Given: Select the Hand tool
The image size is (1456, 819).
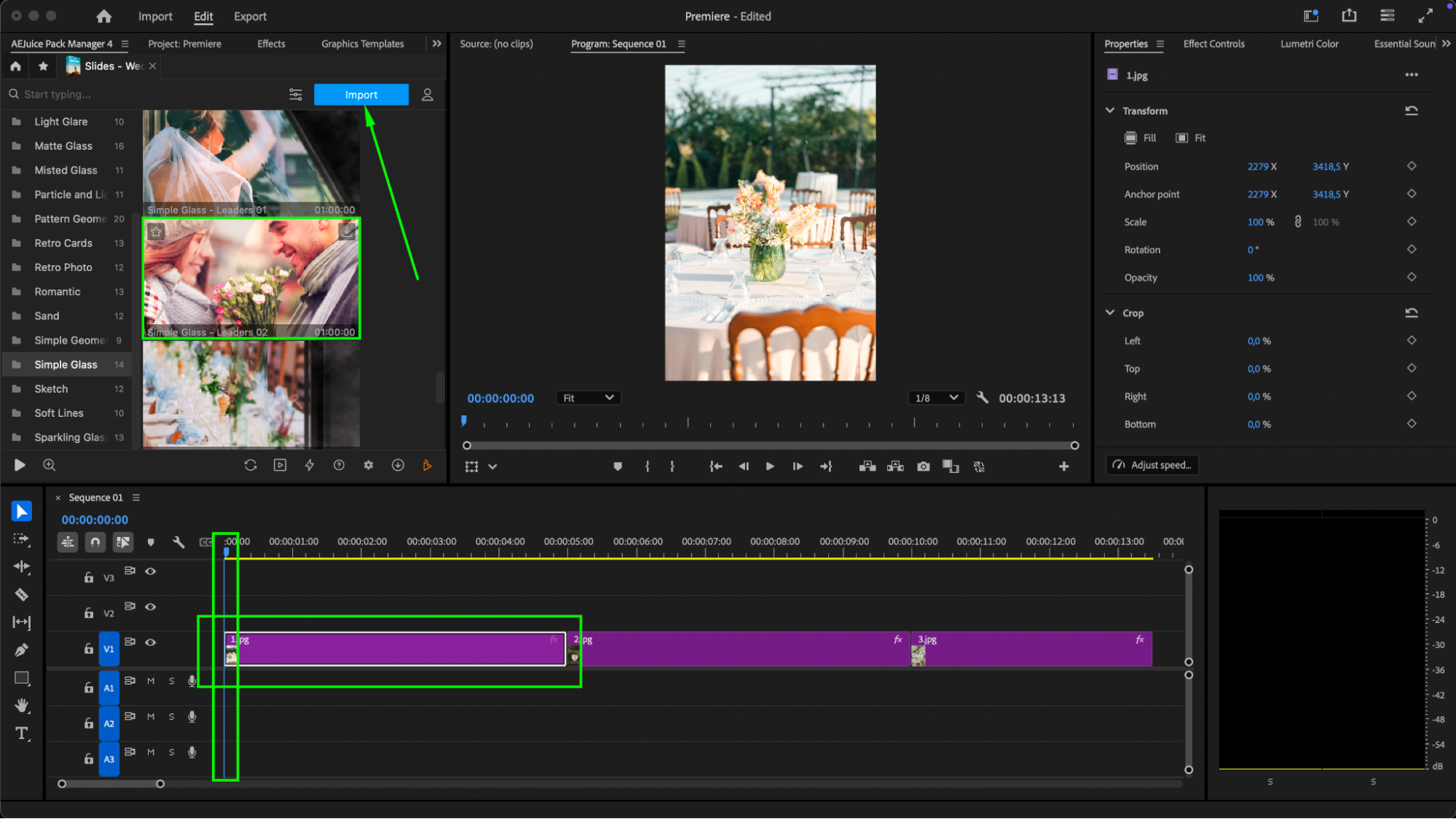Looking at the screenshot, I should 21,705.
